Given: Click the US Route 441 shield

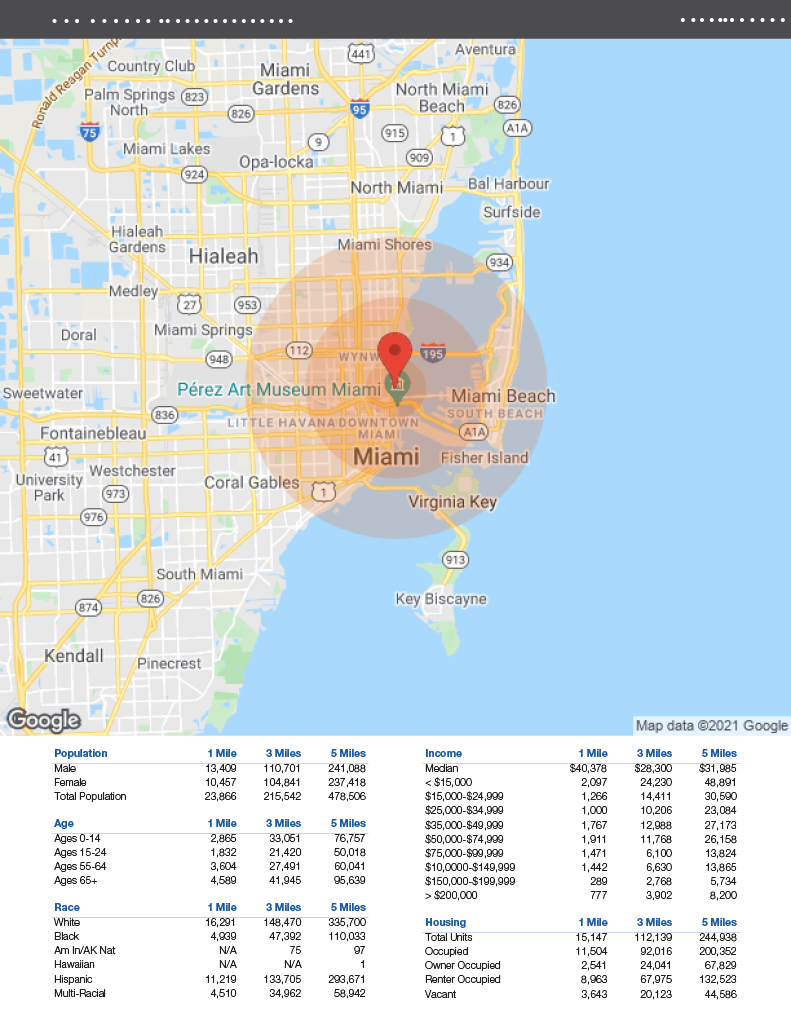Looking at the screenshot, I should 361,52.
